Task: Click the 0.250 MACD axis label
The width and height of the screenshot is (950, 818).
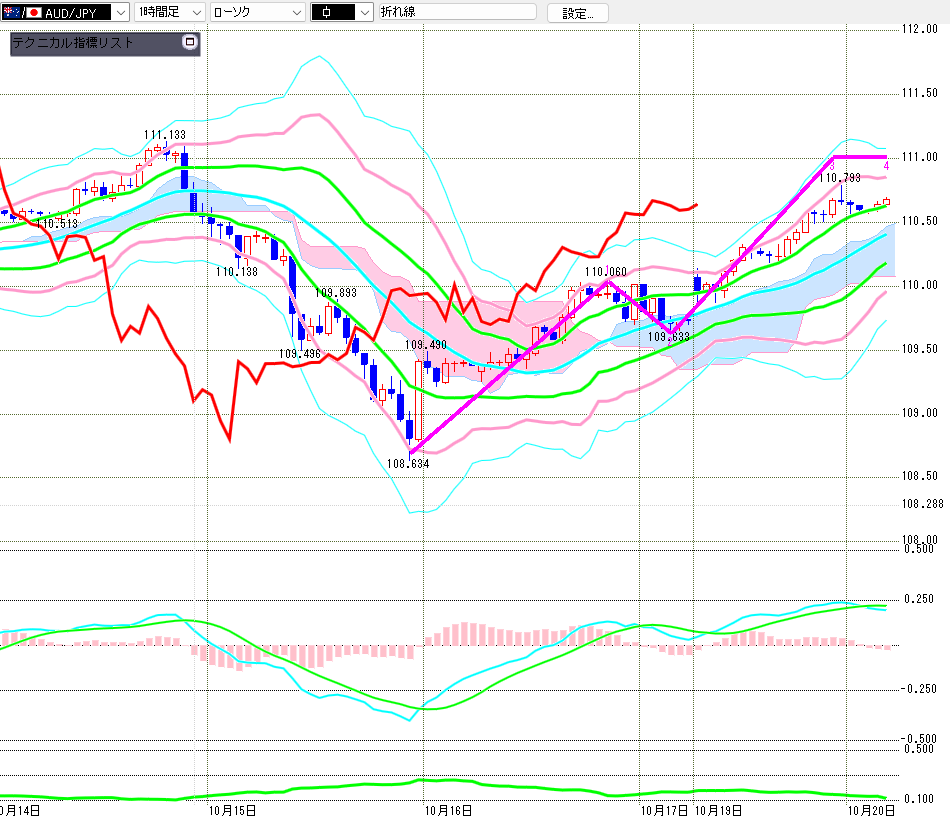Action: pyautogui.click(x=919, y=599)
